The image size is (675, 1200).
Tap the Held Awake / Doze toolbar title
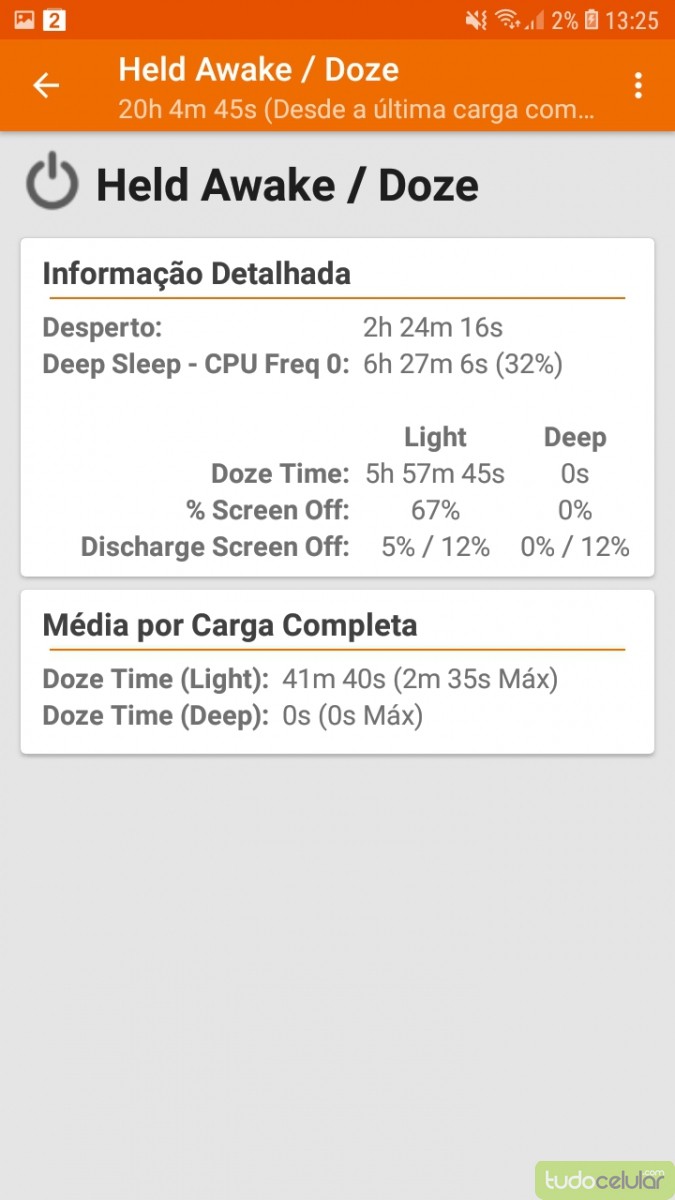coord(258,69)
